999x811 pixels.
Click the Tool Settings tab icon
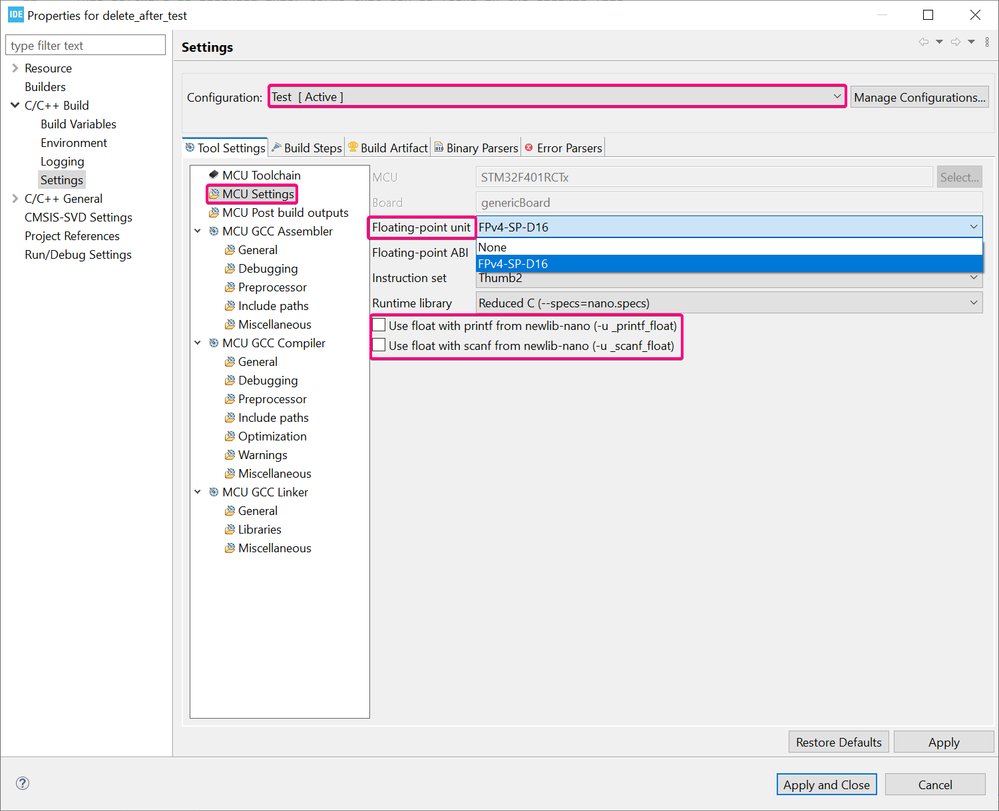190,147
